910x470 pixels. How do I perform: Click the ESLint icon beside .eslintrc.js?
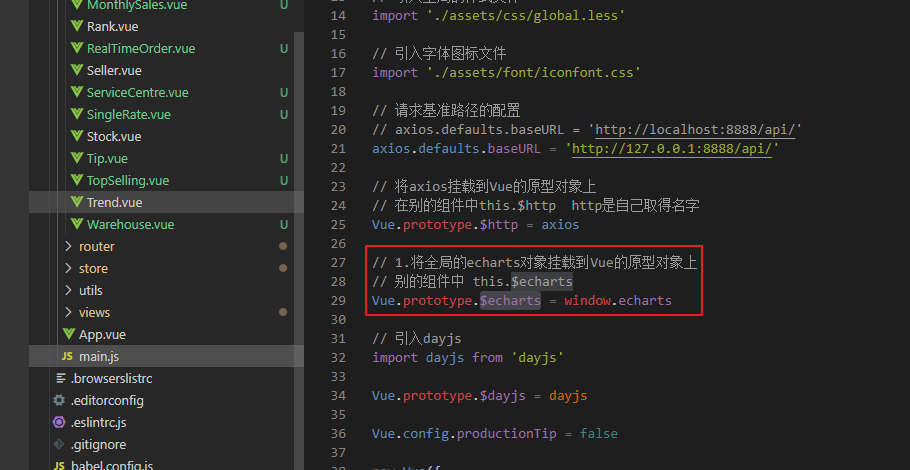click(x=59, y=422)
